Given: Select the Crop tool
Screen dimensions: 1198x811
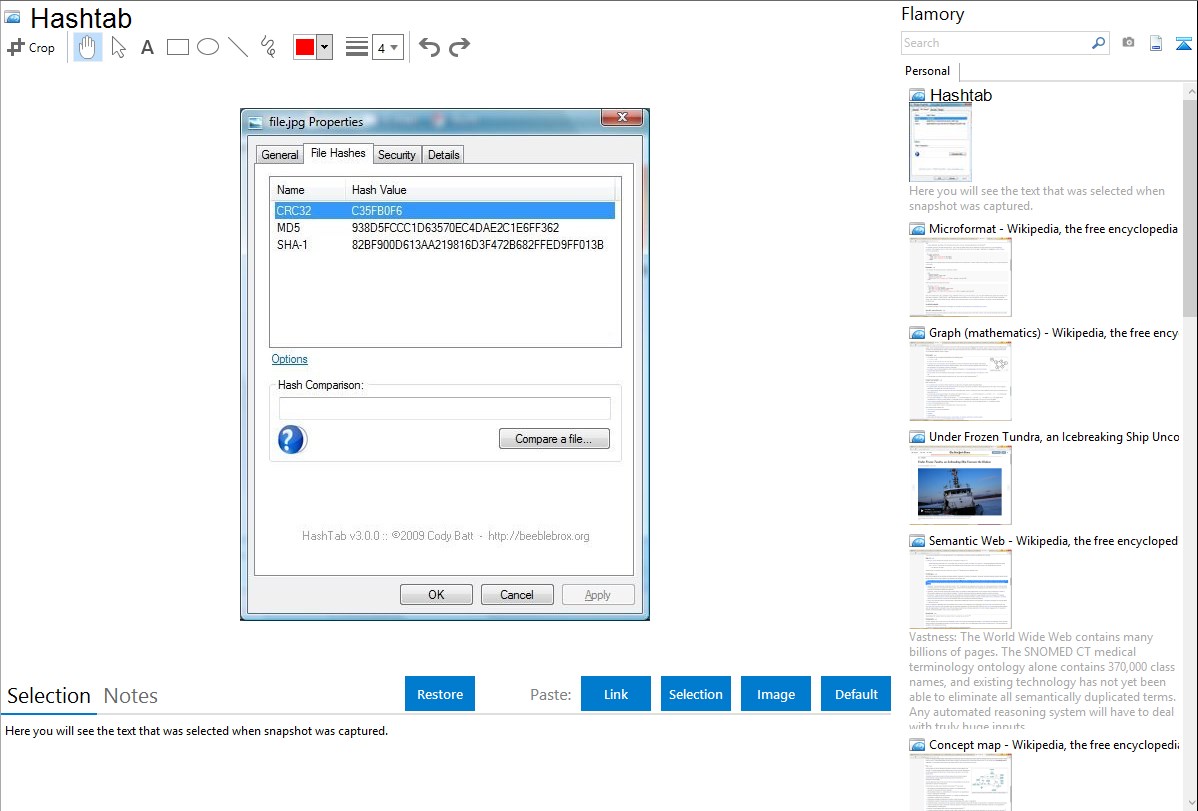Looking at the screenshot, I should click(x=31, y=47).
